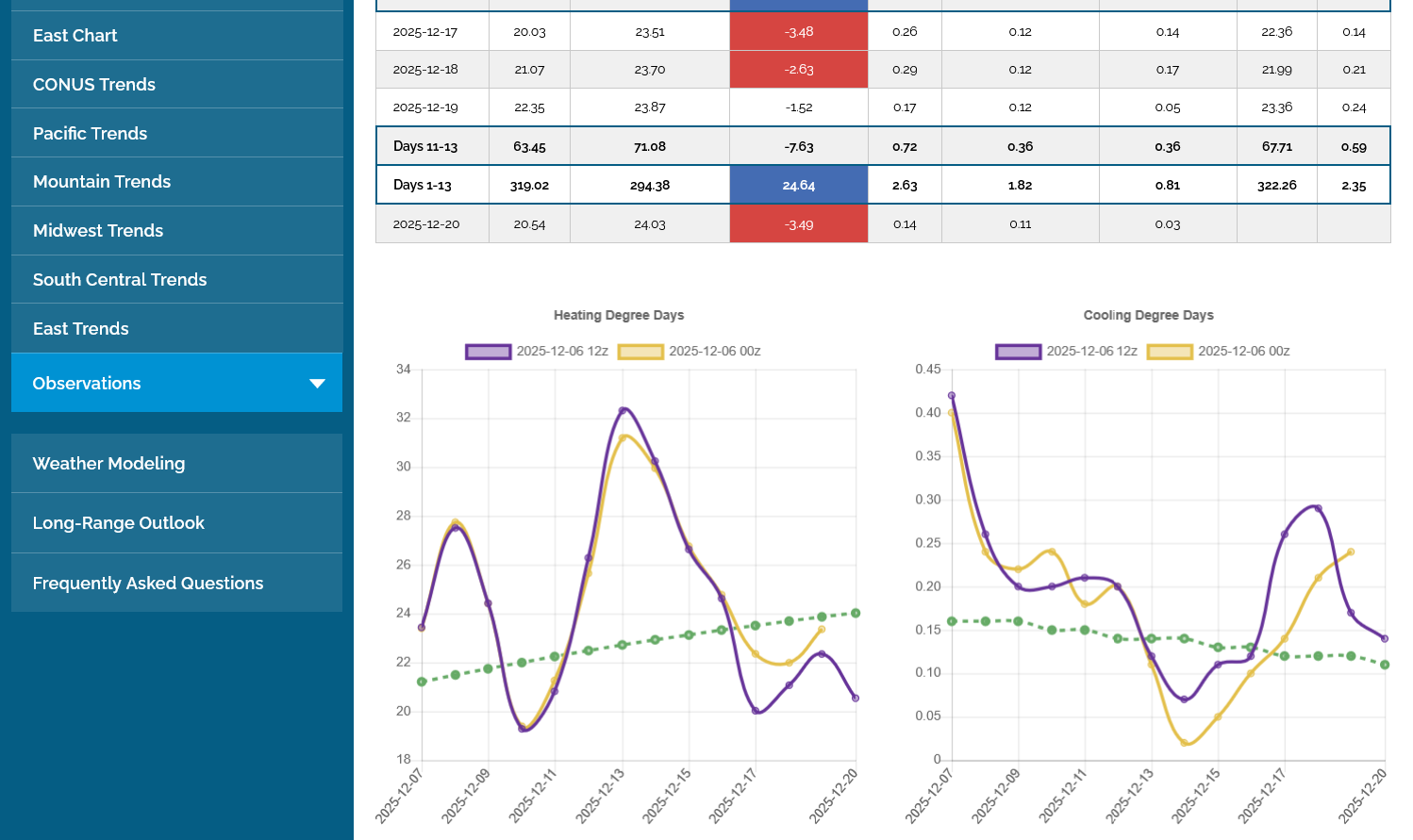This screenshot has width=1413, height=840.
Task: Click the red -3.48 cell for 2025-12-17
Action: 798,32
